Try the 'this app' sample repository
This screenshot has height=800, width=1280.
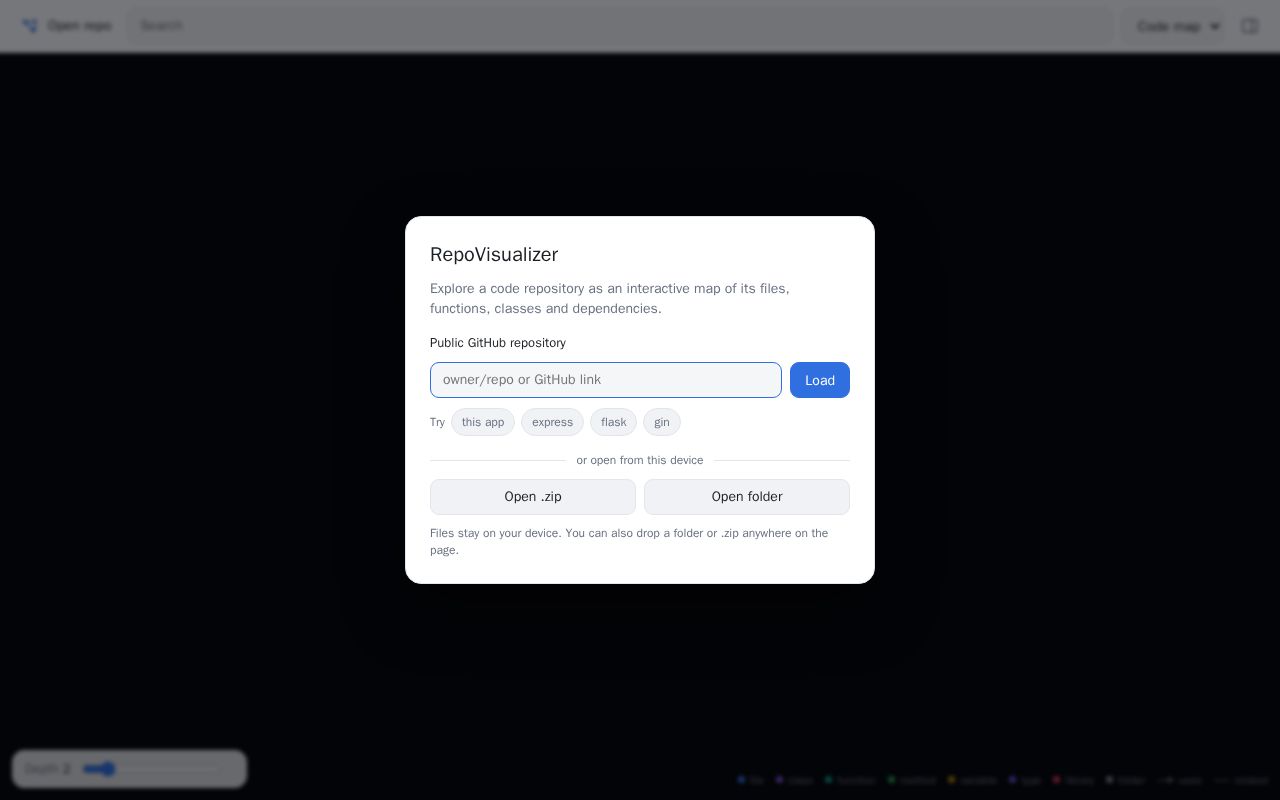pyautogui.click(x=483, y=422)
